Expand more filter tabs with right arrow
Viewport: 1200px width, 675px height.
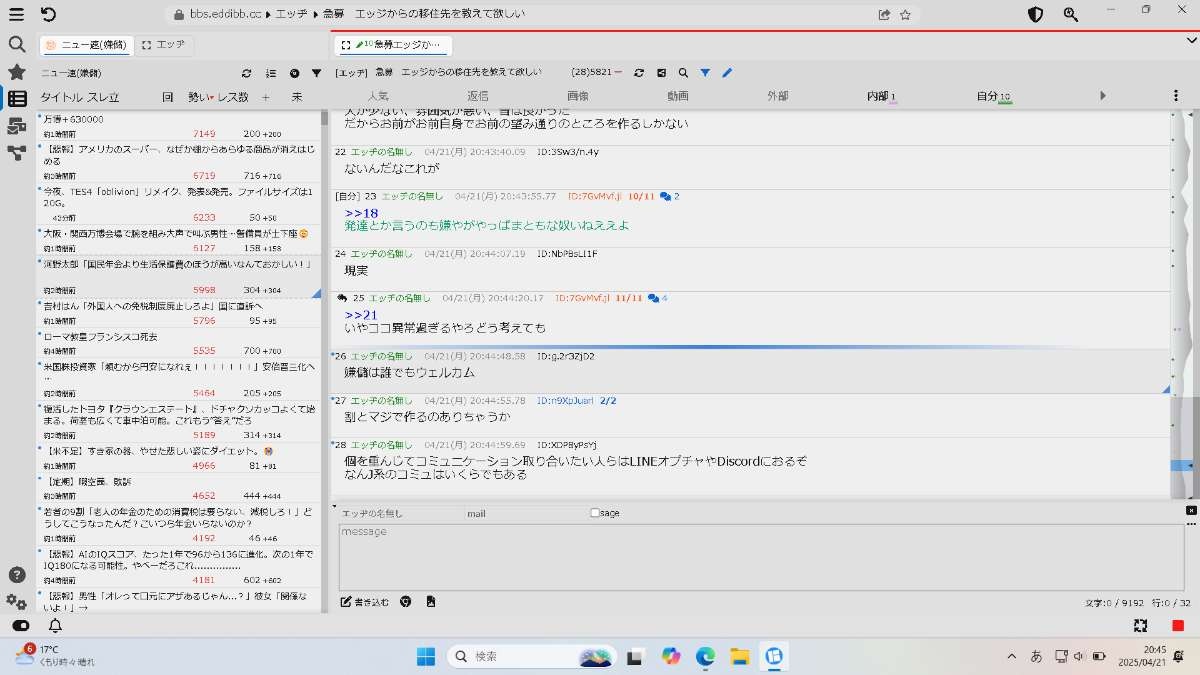[x=1102, y=96]
